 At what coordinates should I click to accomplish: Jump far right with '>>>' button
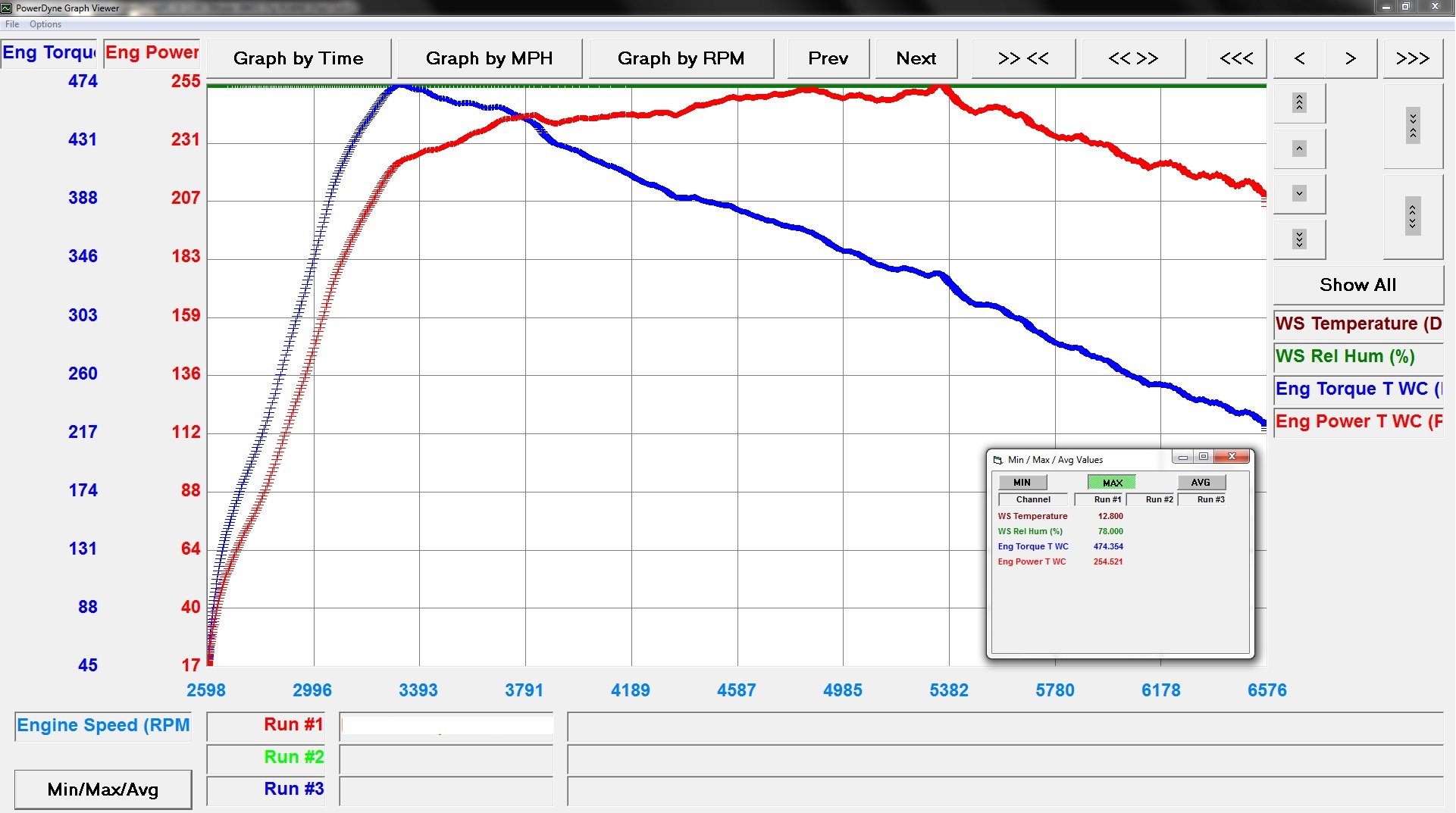pyautogui.click(x=1413, y=58)
